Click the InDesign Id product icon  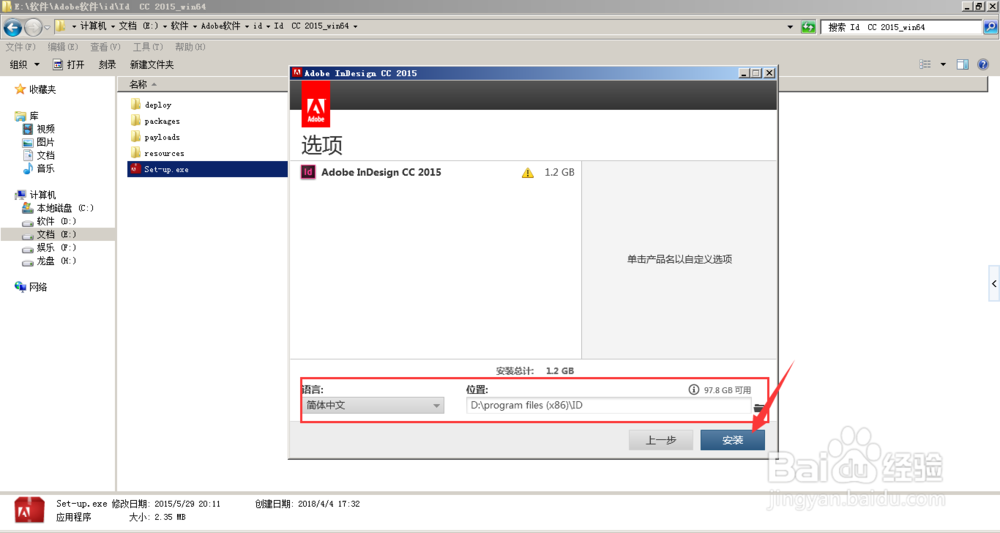point(308,172)
